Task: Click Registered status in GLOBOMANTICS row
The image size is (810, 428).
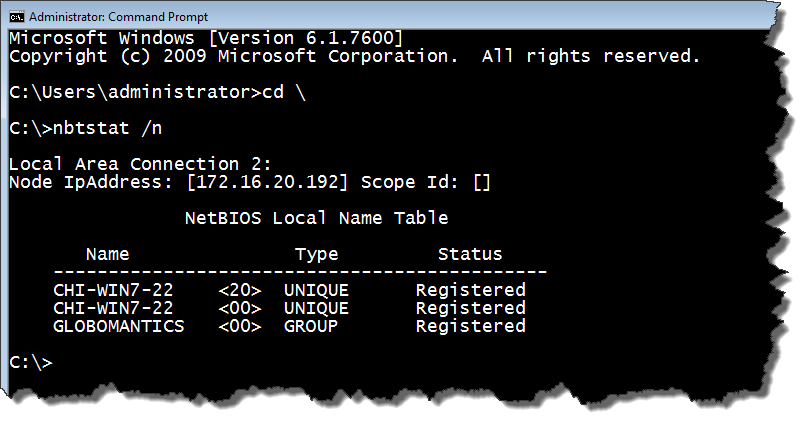Action: tap(471, 326)
